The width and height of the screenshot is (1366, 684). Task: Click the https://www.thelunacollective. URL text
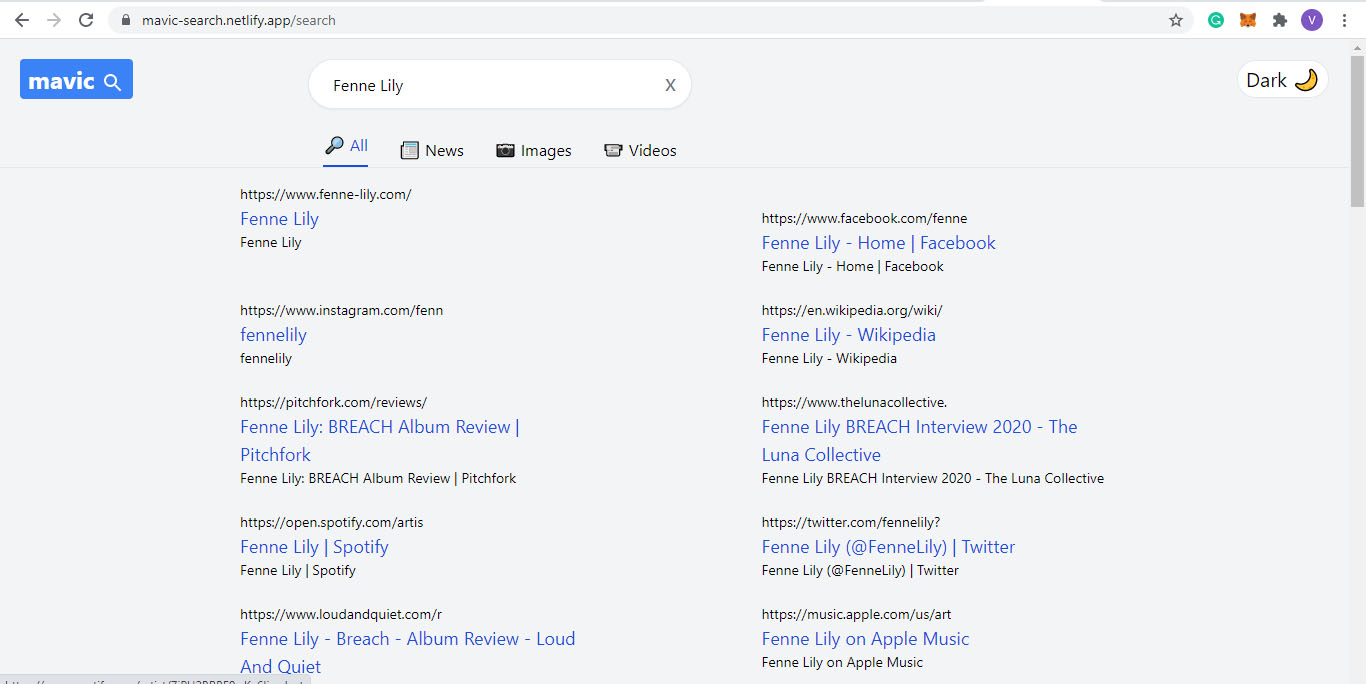(855, 402)
